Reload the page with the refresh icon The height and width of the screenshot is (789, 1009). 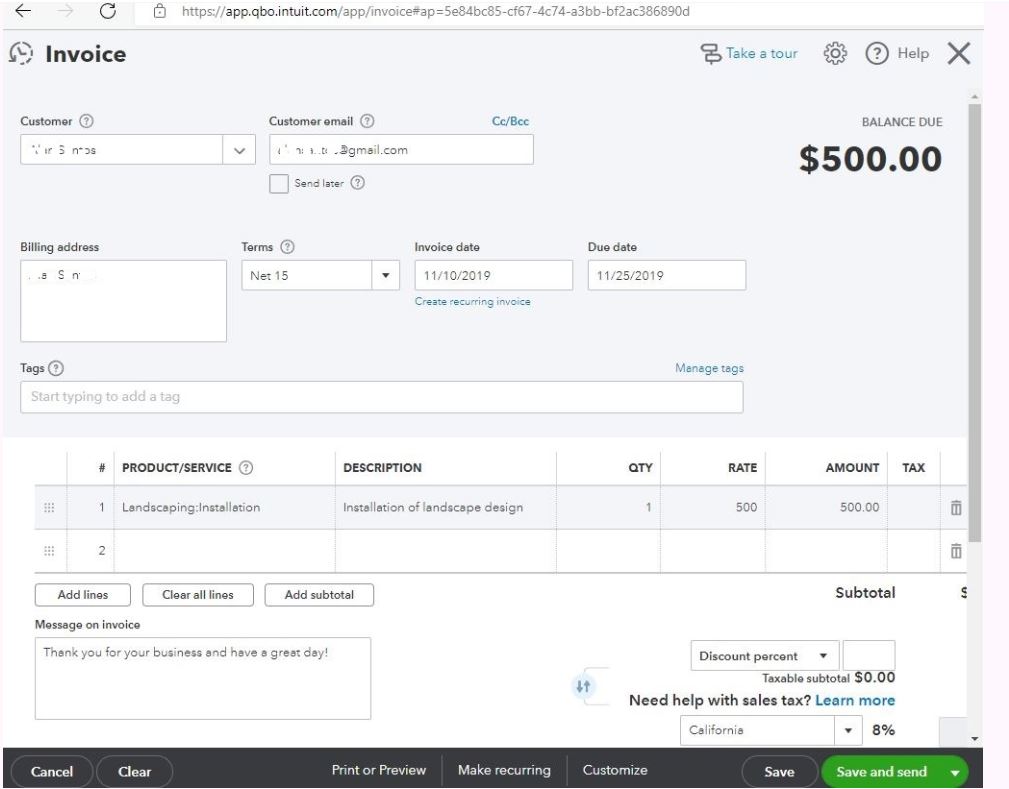coord(107,11)
